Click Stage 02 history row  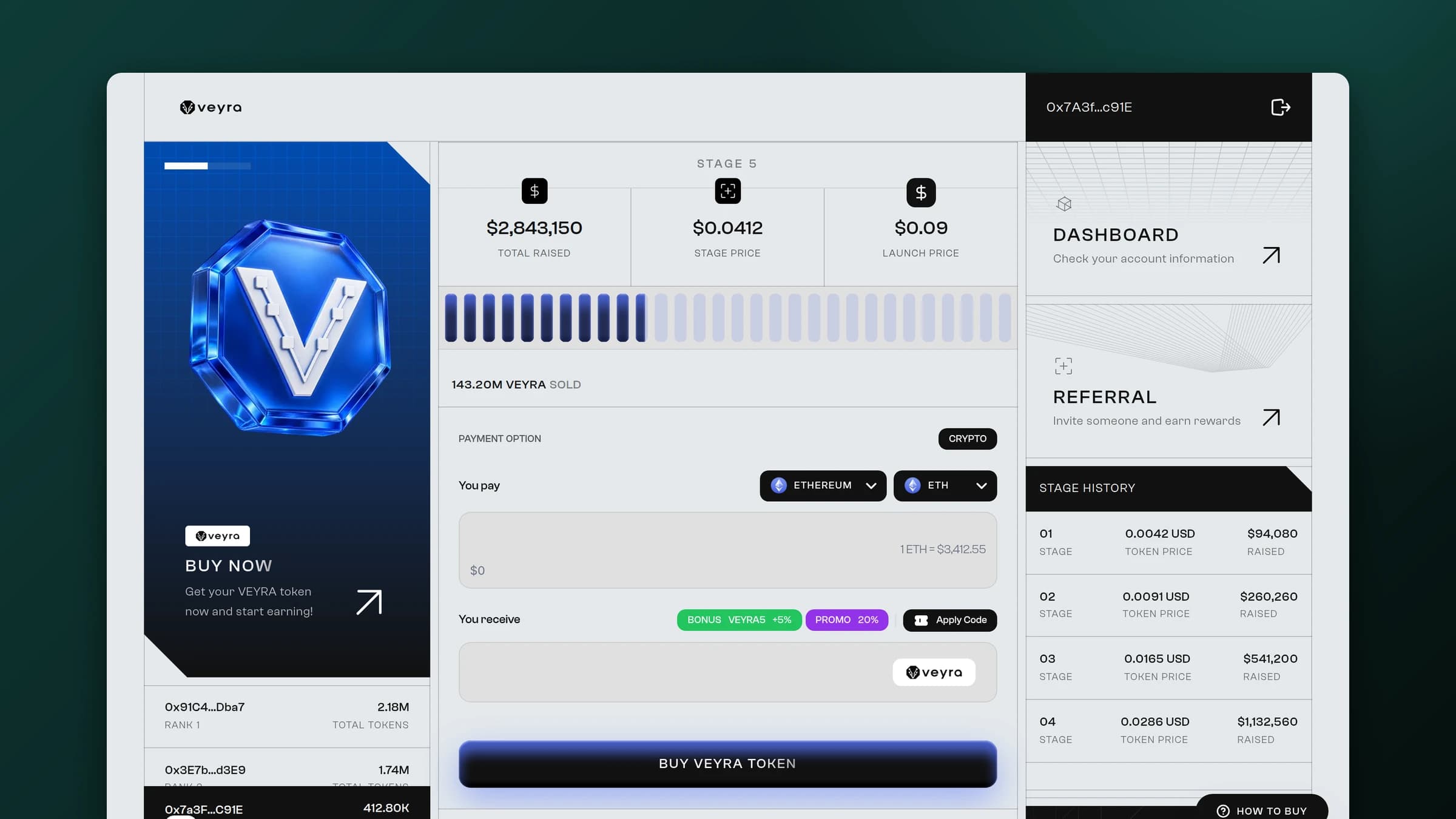click(x=1168, y=605)
